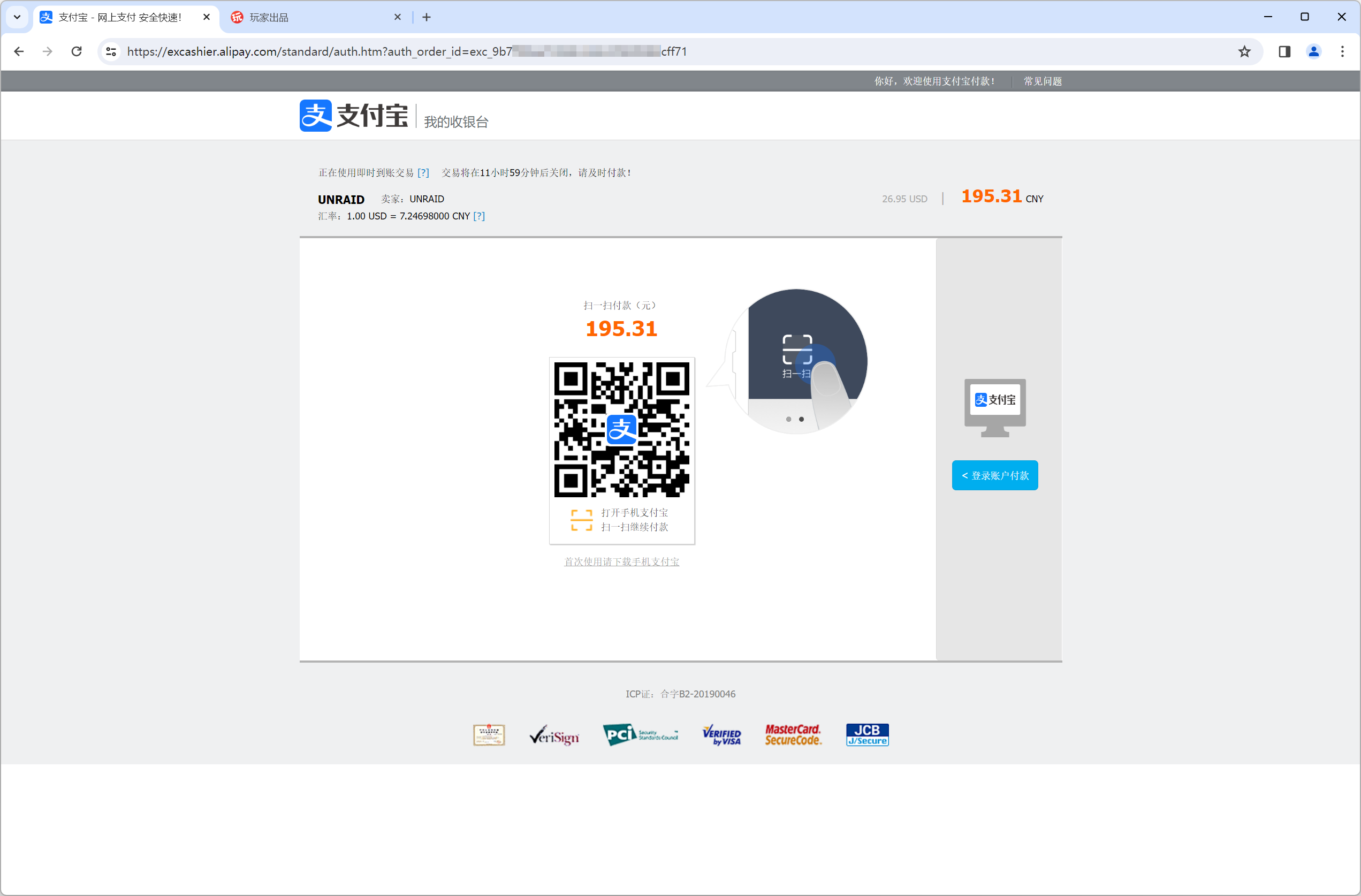Viewport: 1361px width, 896px height.
Task: Click the browser back arrow
Action: [19, 51]
